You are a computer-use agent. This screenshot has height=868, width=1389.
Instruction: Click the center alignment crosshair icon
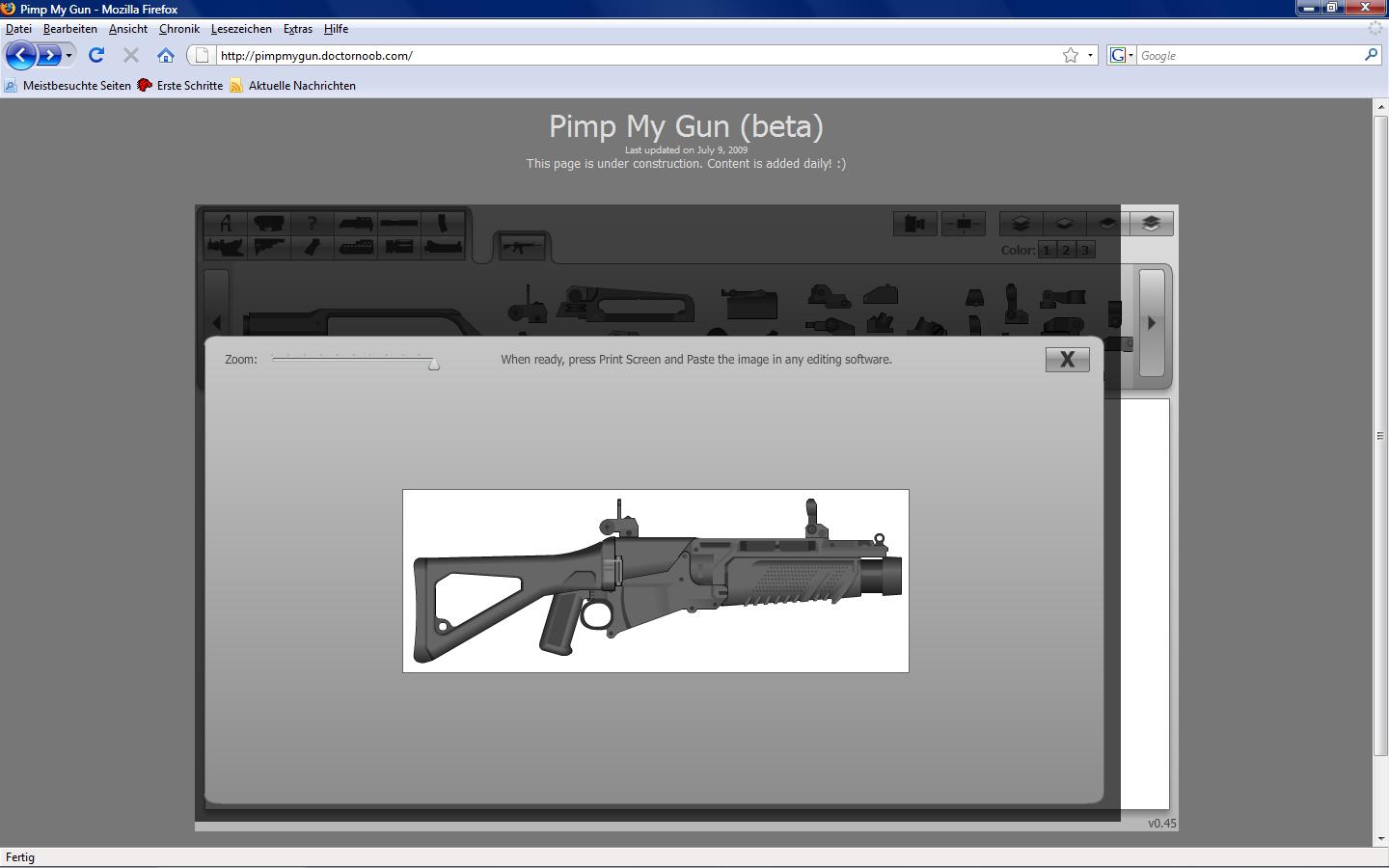coord(963,224)
